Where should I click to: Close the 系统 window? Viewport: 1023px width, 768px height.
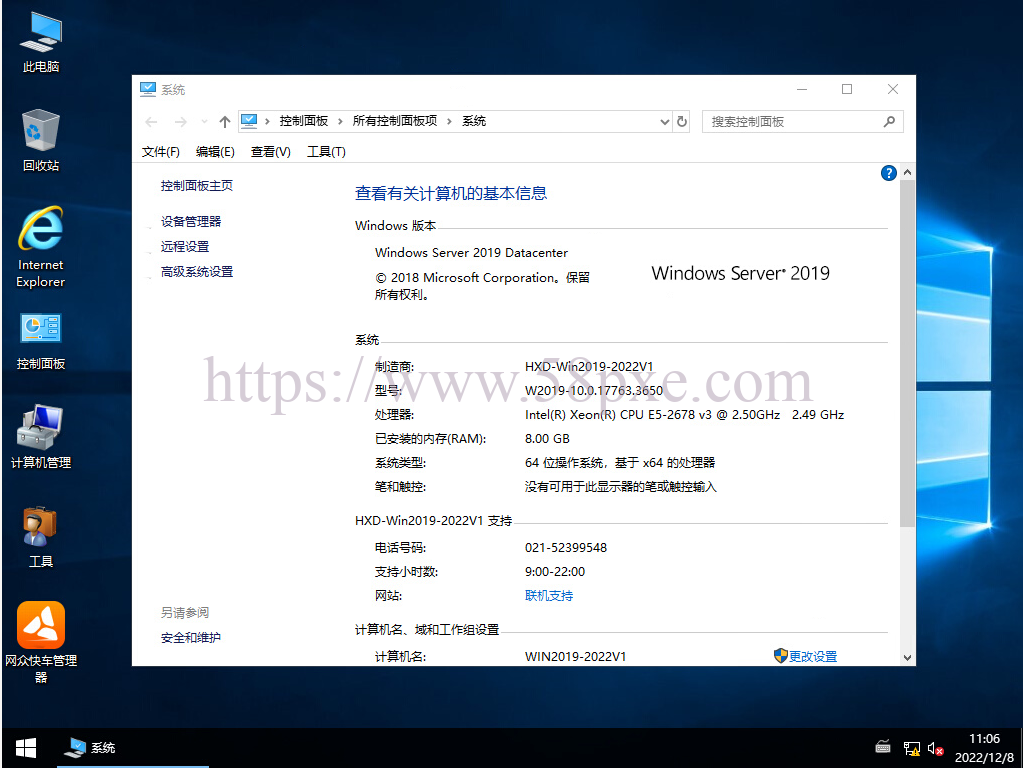point(893,89)
